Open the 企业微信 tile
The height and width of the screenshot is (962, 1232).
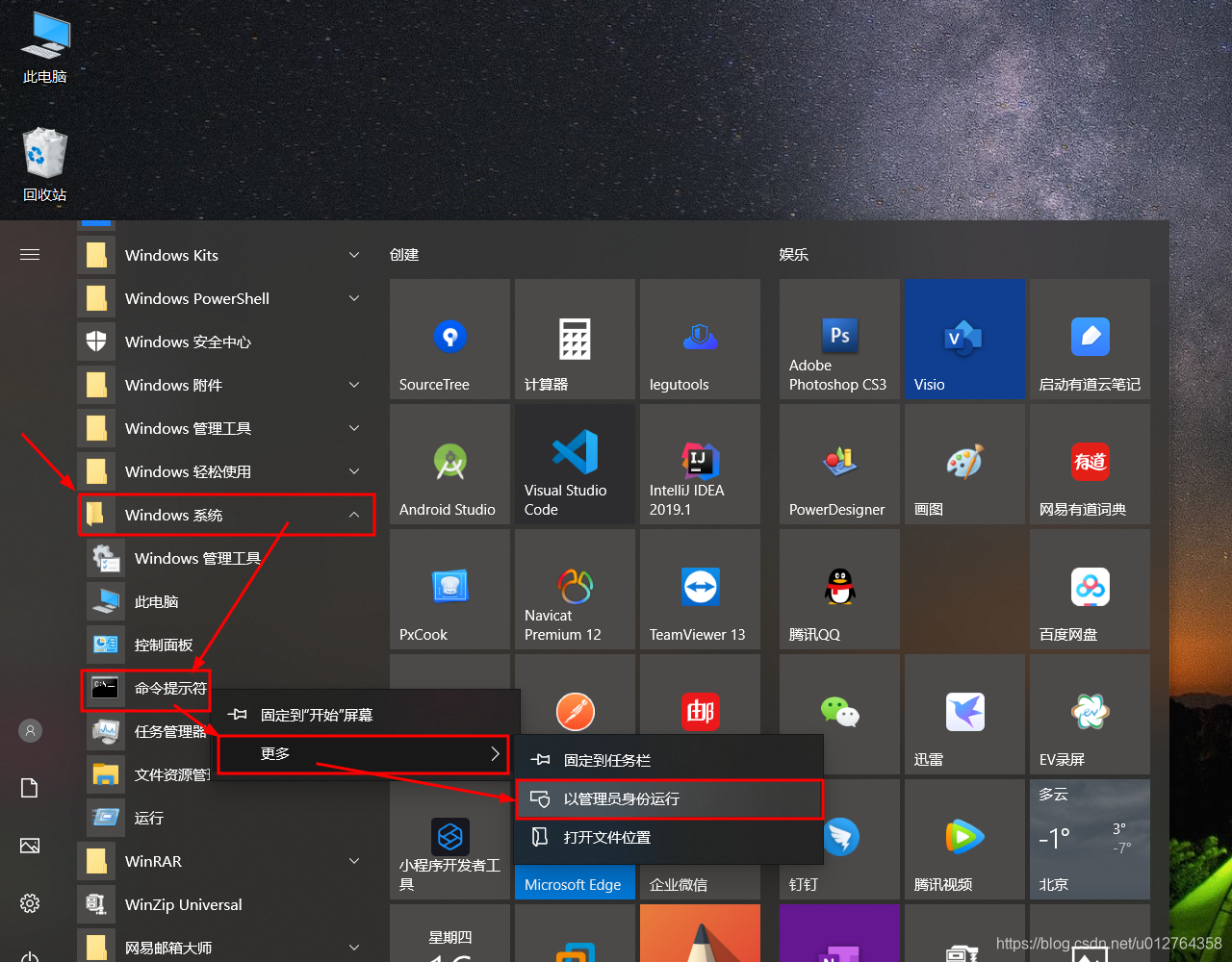pyautogui.click(x=700, y=883)
